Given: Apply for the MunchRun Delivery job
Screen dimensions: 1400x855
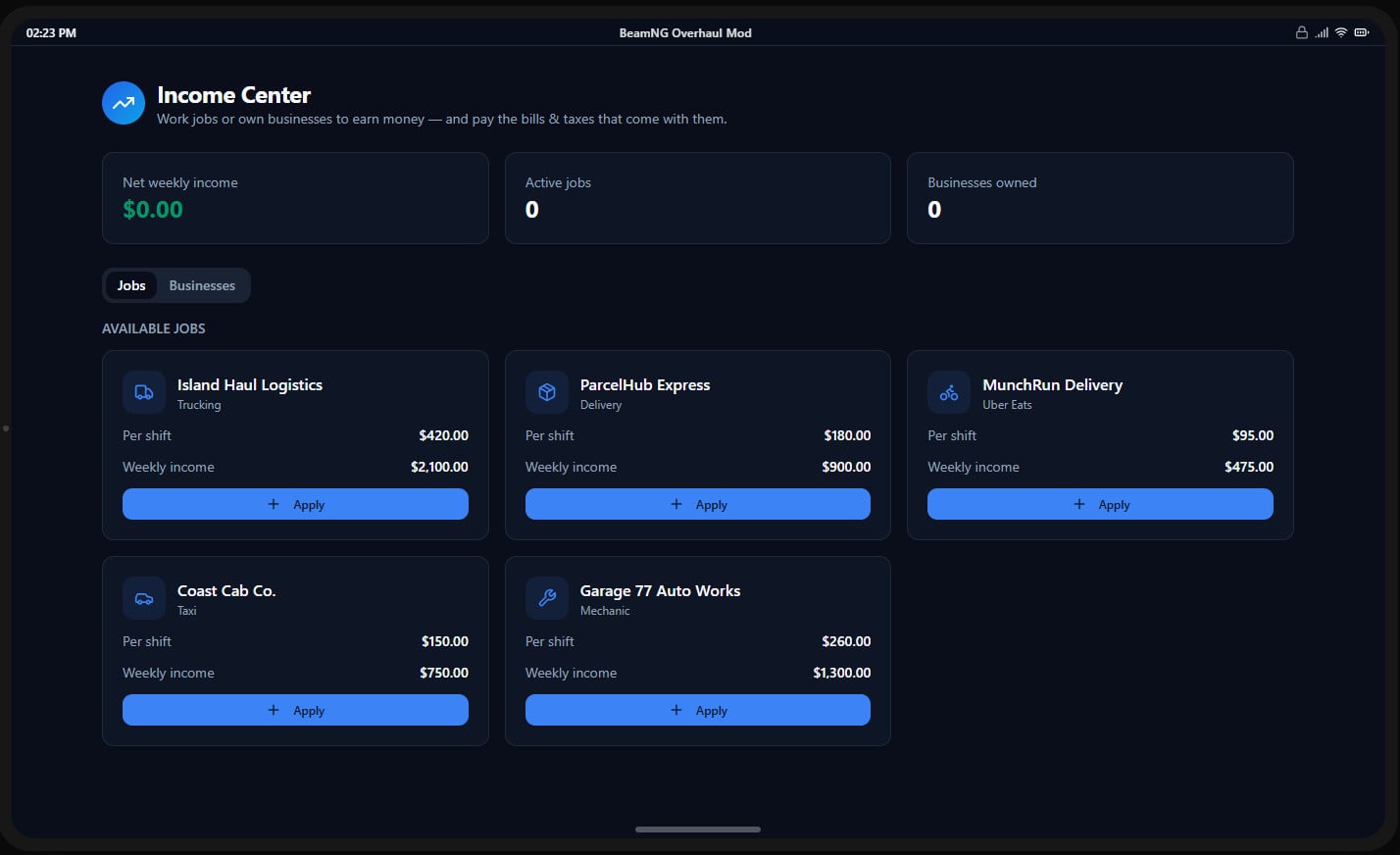Looking at the screenshot, I should [1100, 504].
